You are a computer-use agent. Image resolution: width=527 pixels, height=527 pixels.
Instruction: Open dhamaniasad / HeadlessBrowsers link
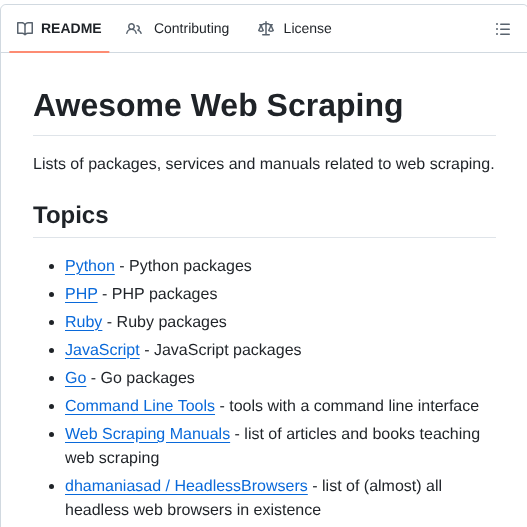tap(186, 486)
